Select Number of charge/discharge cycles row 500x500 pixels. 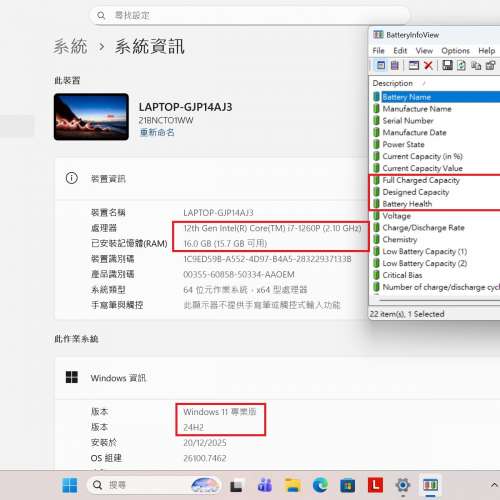[435, 287]
